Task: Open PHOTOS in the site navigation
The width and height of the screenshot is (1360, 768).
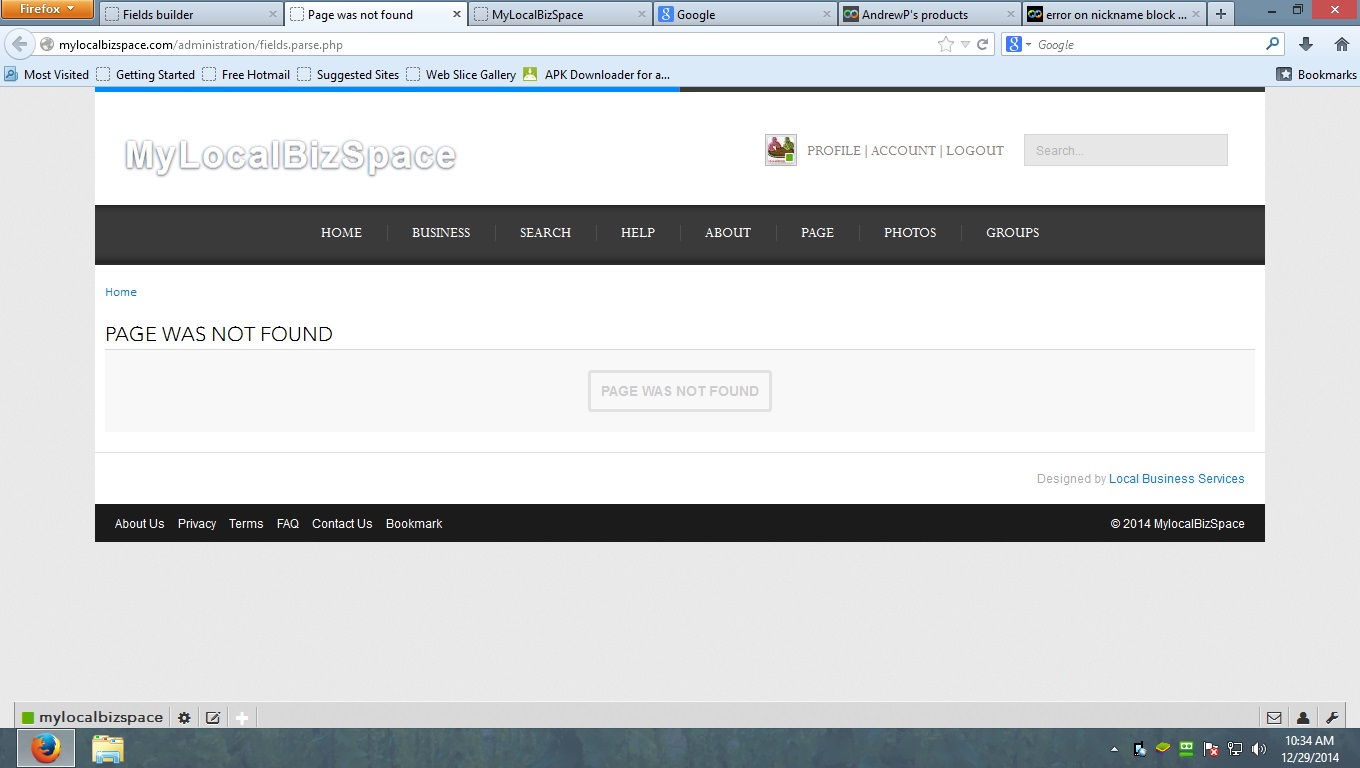Action: pyautogui.click(x=910, y=232)
